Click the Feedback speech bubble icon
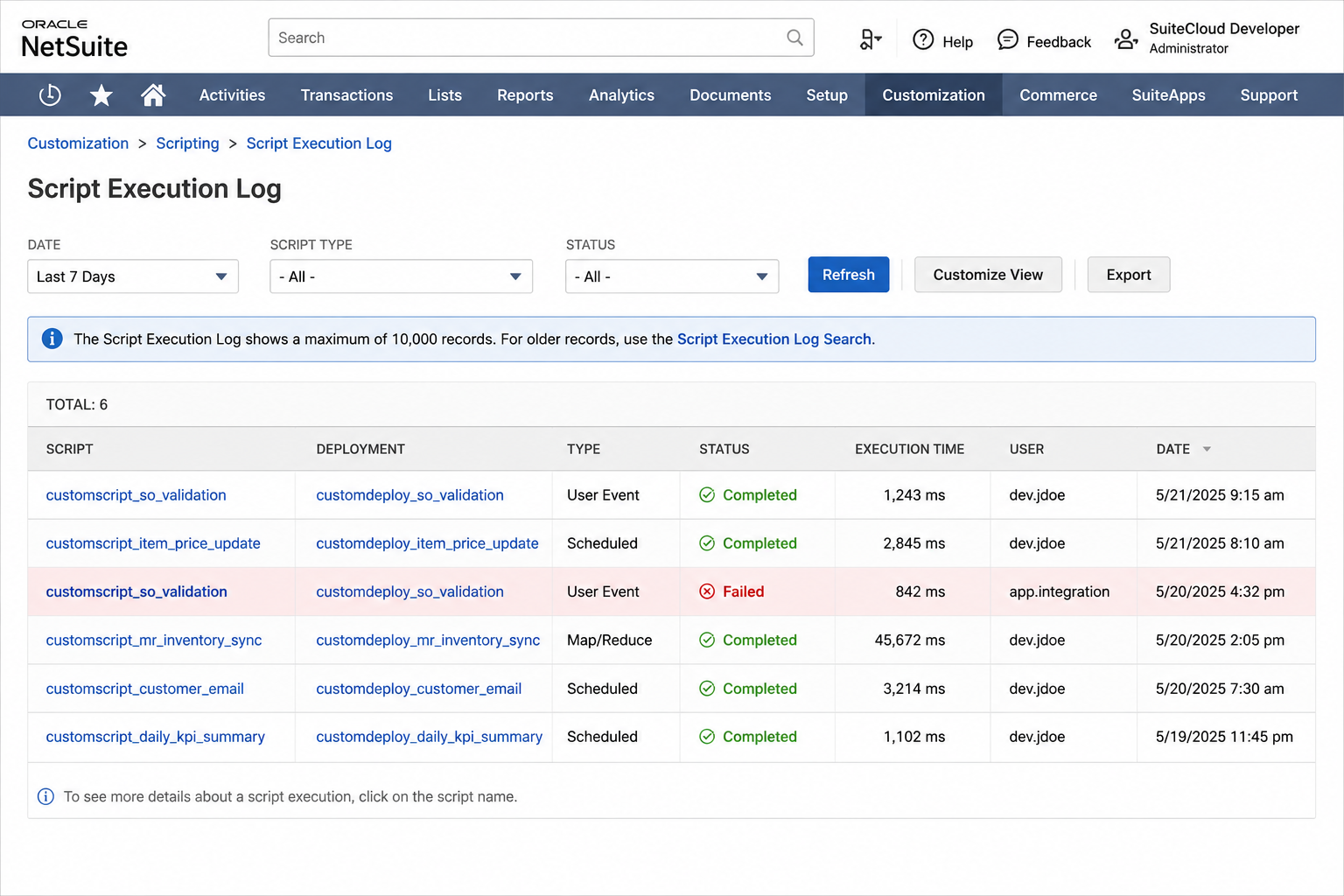Screen dimensions: 1344x896 (x=1008, y=39)
